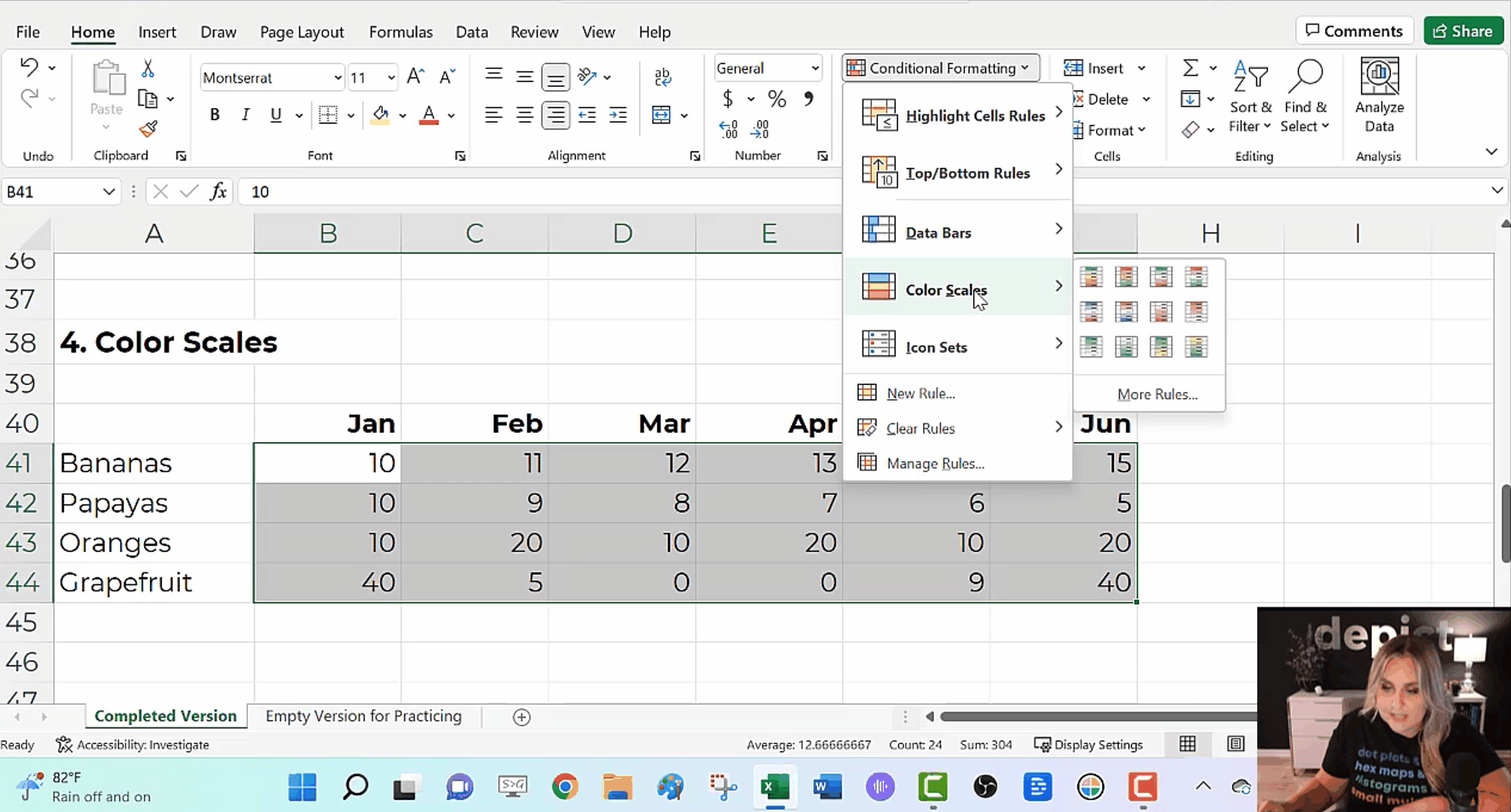The height and width of the screenshot is (812, 1511).
Task: Click Increase Decimal icon
Action: [x=729, y=130]
